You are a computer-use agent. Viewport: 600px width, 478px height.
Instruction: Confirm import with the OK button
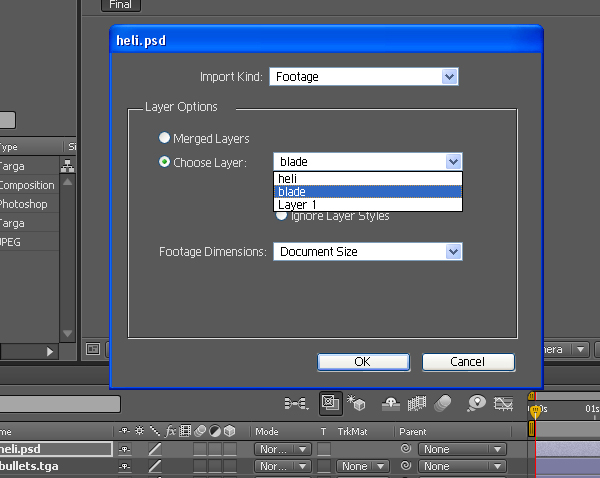(364, 362)
